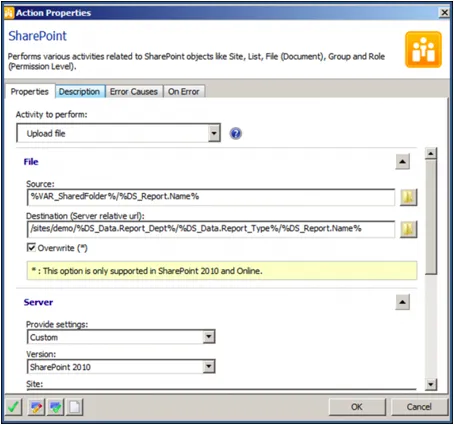The image size is (454, 425).
Task: Click the Cancel button
Action: pyautogui.click(x=419, y=407)
